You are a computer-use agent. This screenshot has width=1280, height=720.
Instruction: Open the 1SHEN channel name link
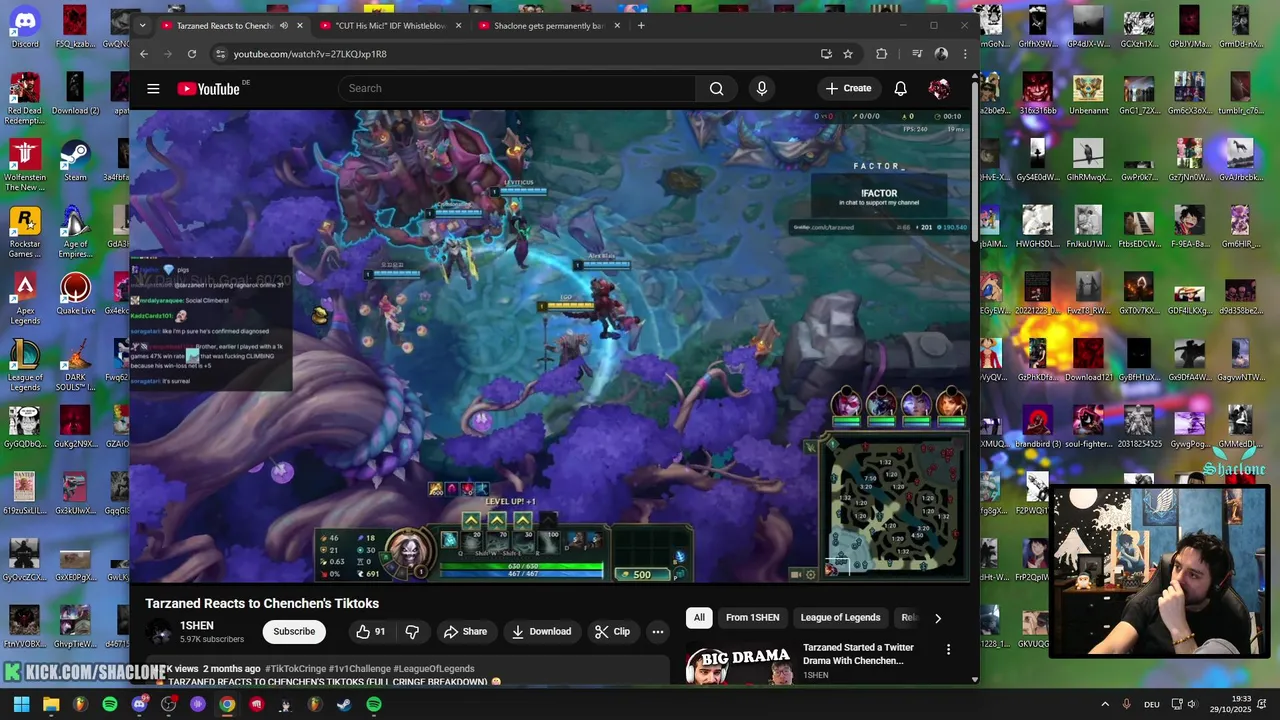[x=197, y=625]
